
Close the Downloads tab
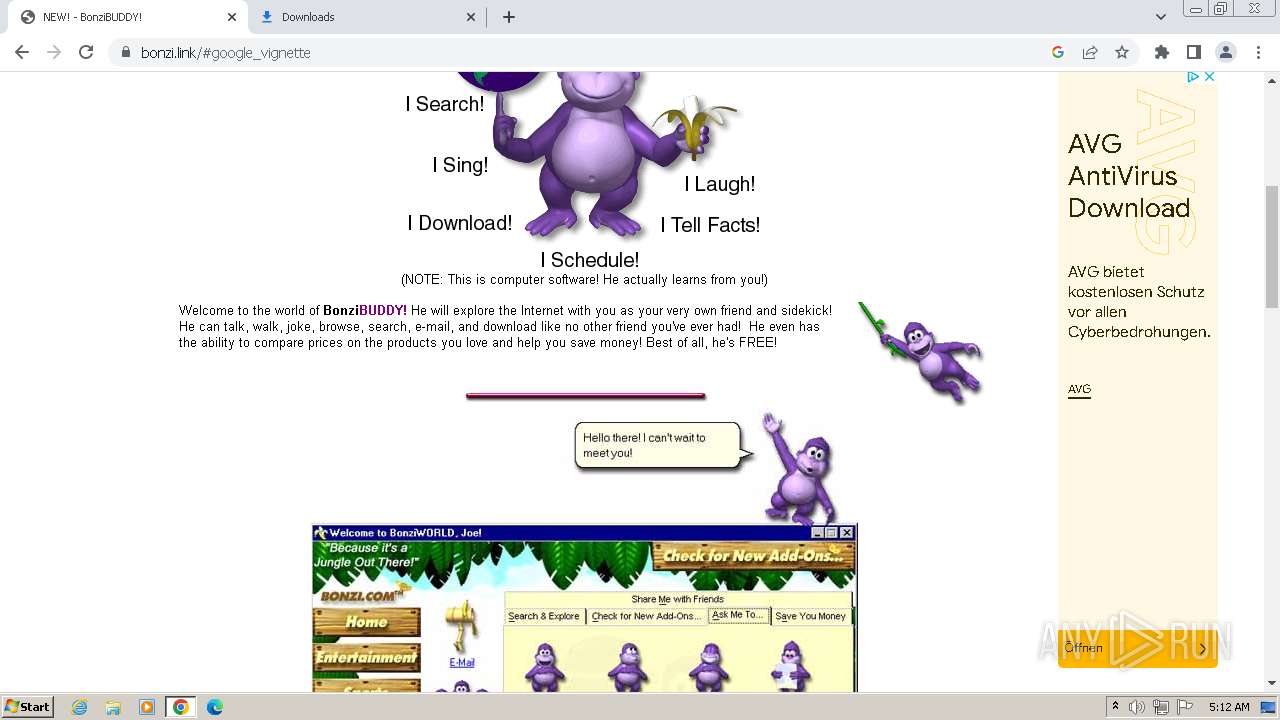472,17
